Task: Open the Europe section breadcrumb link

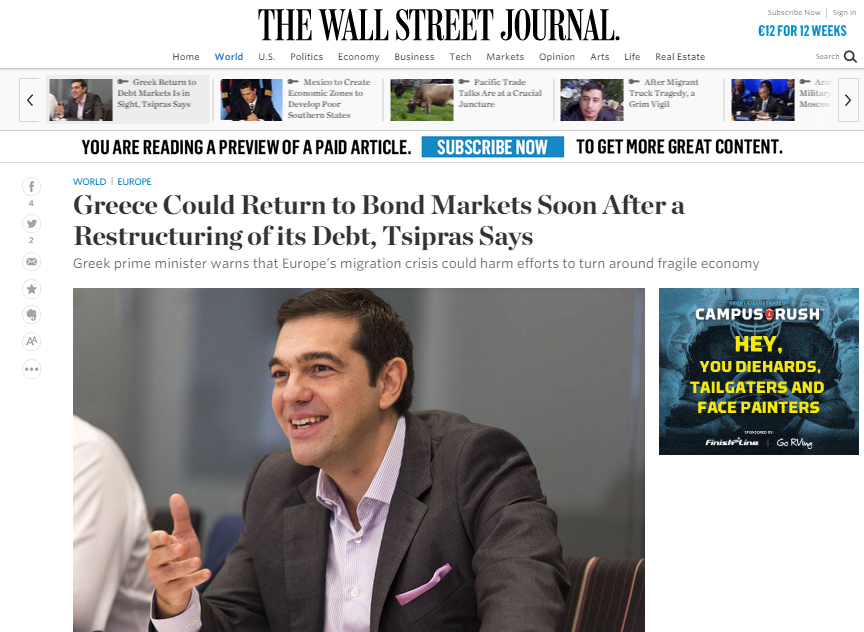Action: (x=134, y=181)
